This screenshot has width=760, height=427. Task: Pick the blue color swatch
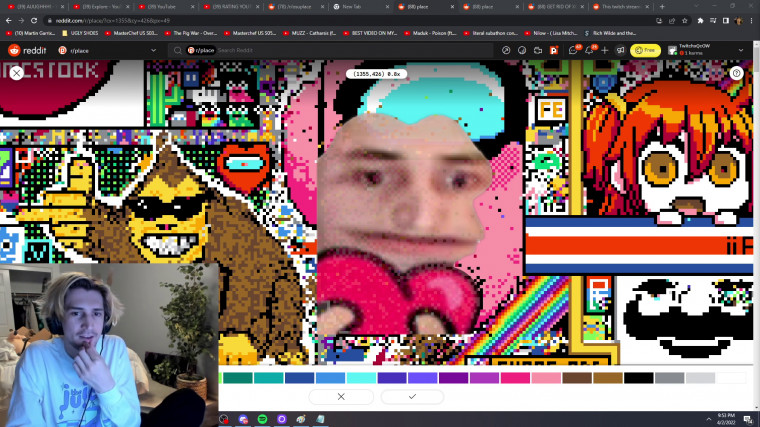[x=330, y=378]
